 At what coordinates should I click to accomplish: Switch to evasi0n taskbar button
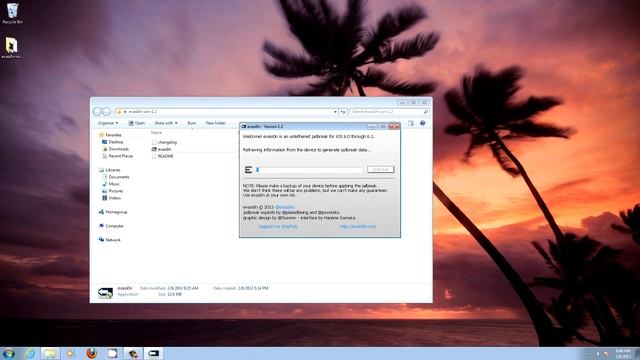pos(153,353)
